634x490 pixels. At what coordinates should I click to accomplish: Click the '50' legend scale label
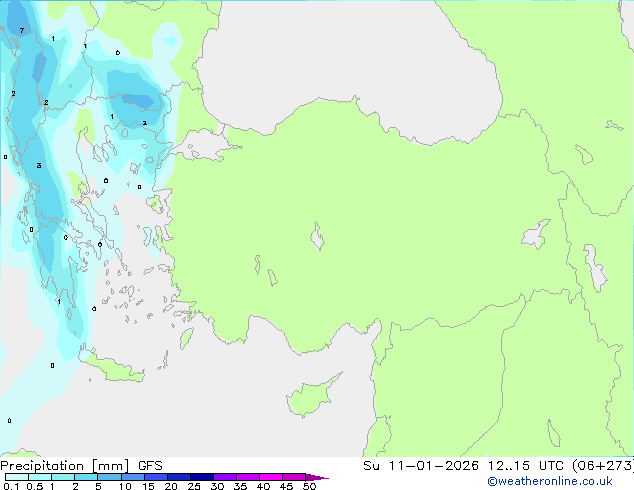pyautogui.click(x=309, y=486)
